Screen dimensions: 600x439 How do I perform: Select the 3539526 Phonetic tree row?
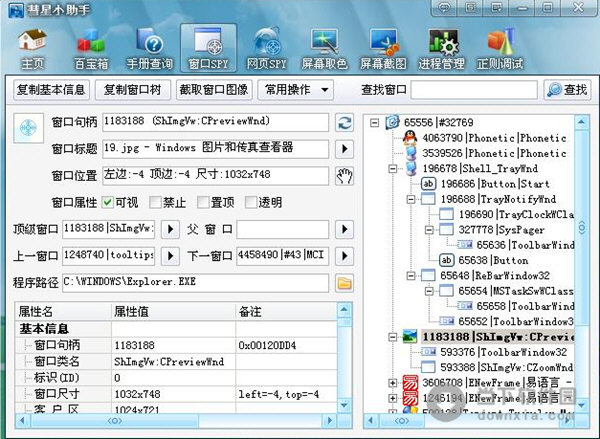pyautogui.click(x=494, y=153)
